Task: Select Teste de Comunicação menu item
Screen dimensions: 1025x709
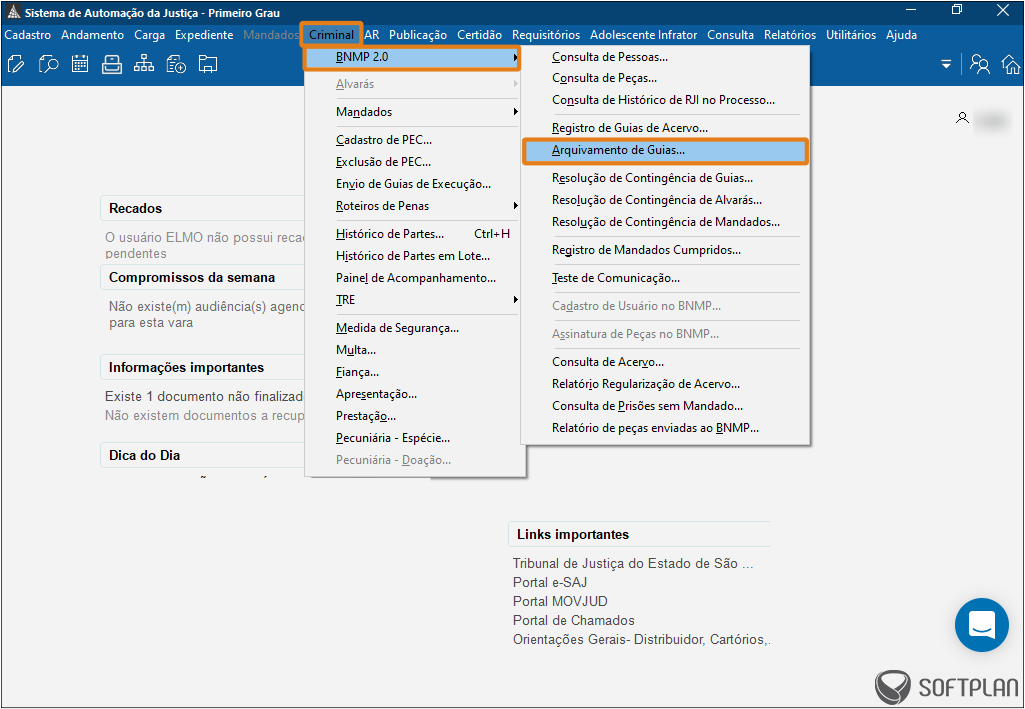Action: pos(665,278)
